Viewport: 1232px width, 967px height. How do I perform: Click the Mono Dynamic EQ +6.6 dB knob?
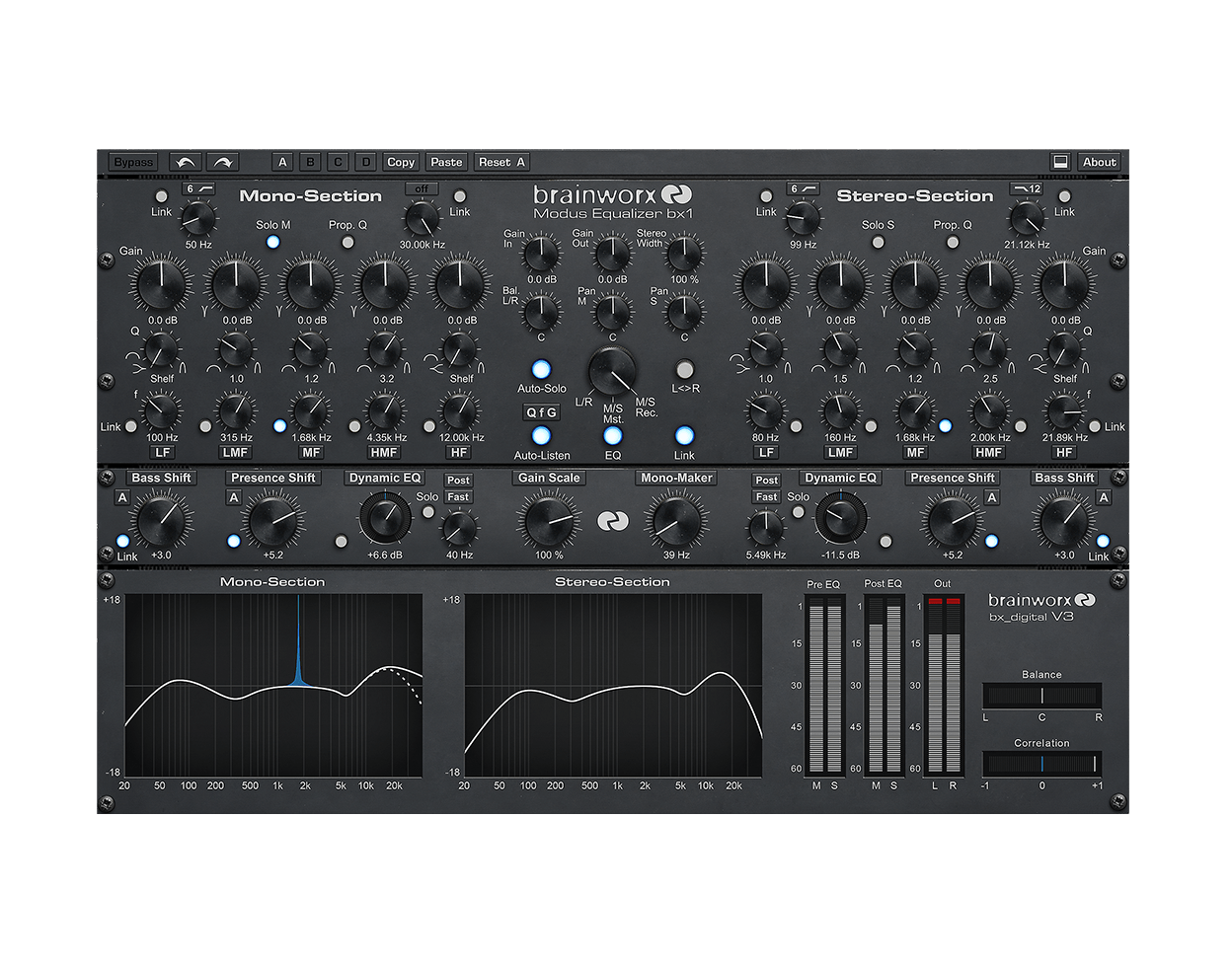coord(385,519)
